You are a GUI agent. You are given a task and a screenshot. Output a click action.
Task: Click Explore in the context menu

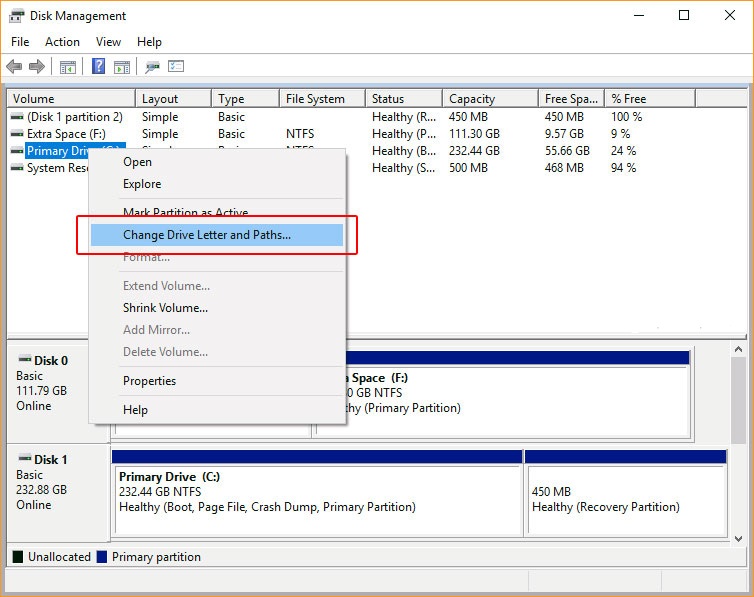[142, 184]
